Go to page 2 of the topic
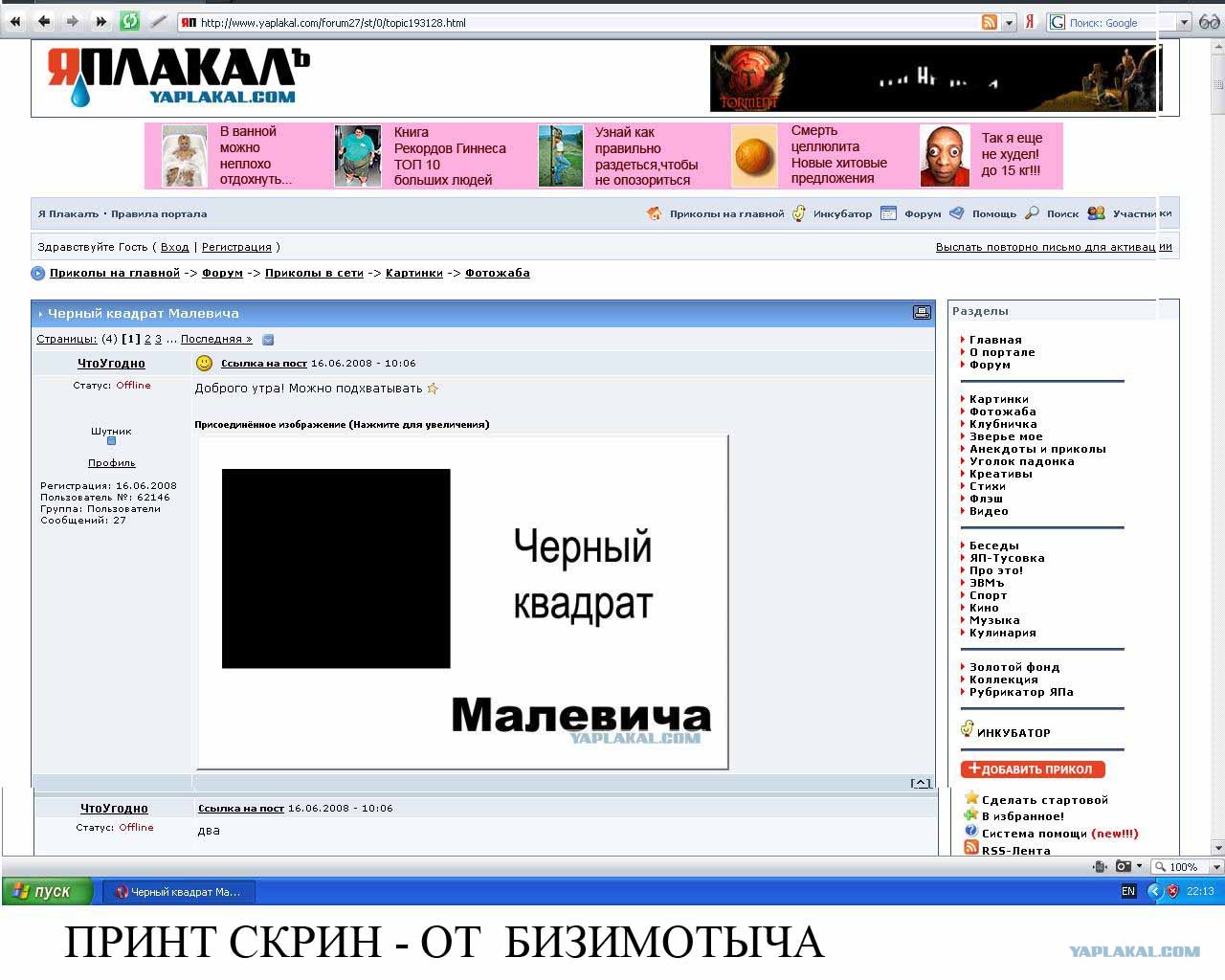 point(147,339)
